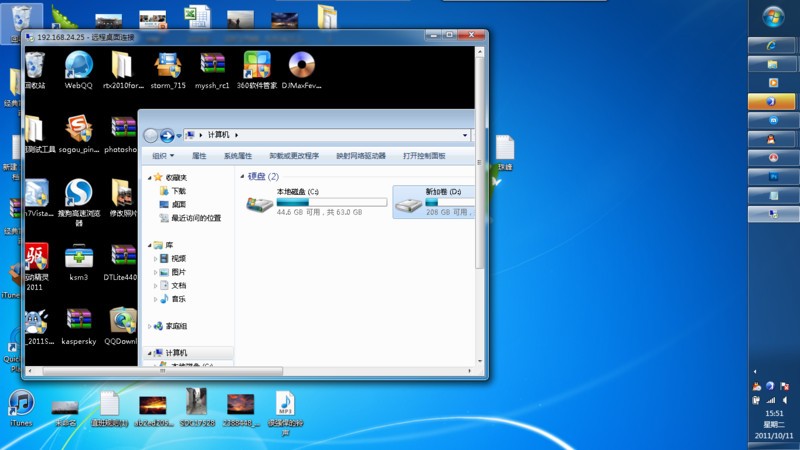The image size is (800, 450).
Task: Collapse the 库 libraries tree
Action: (149, 245)
